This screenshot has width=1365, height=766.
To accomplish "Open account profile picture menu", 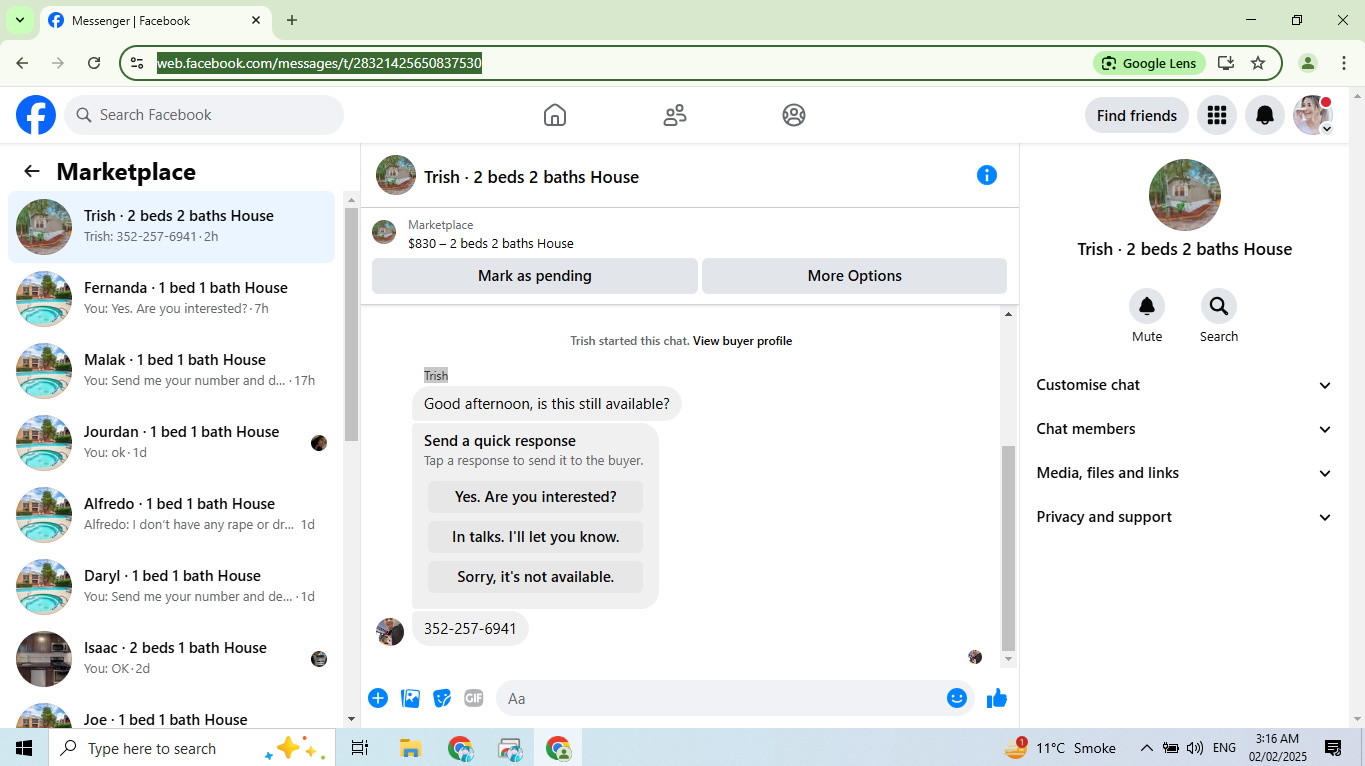I will pos(1313,115).
